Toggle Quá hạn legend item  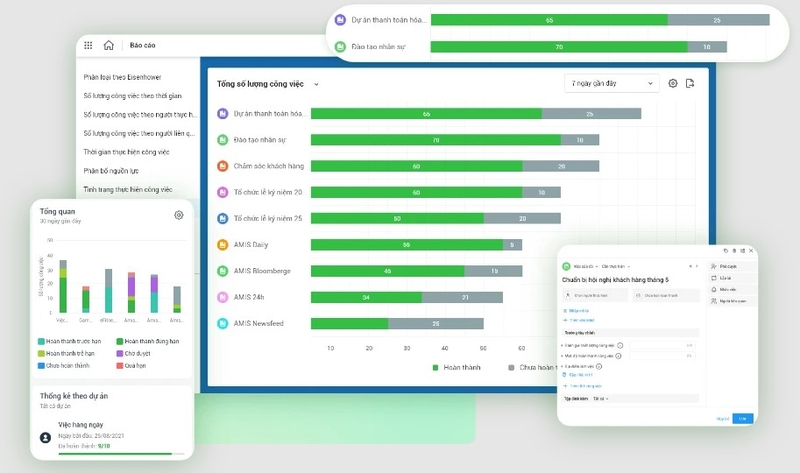(x=131, y=366)
